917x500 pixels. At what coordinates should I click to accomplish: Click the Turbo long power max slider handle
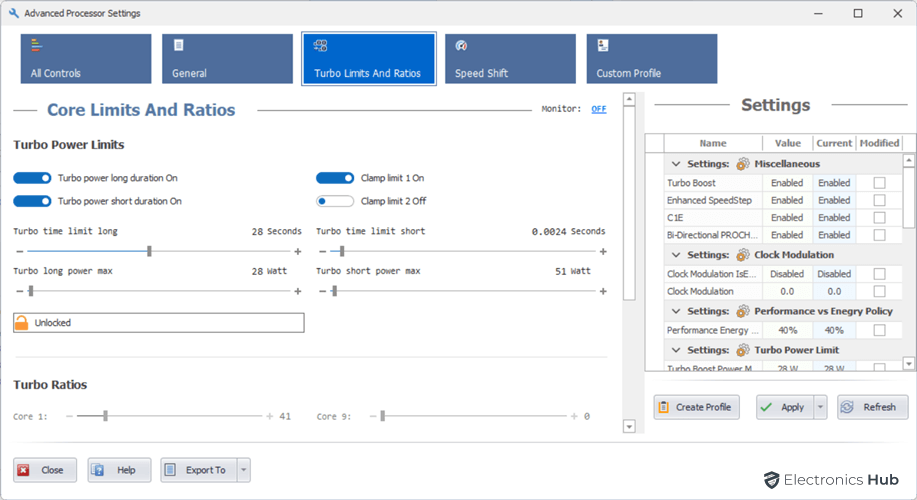coord(31,291)
